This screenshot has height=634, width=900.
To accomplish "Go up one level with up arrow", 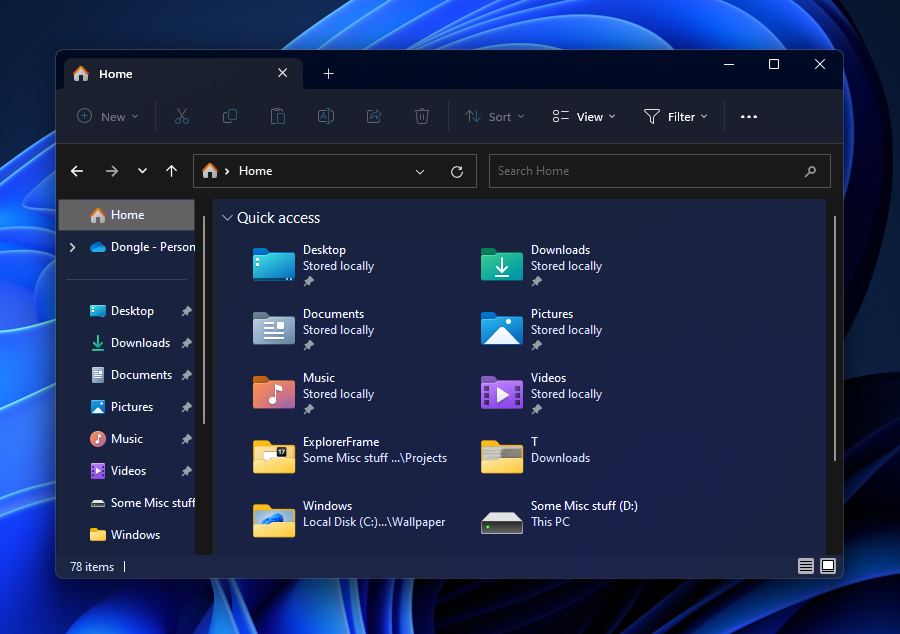I will (x=171, y=171).
